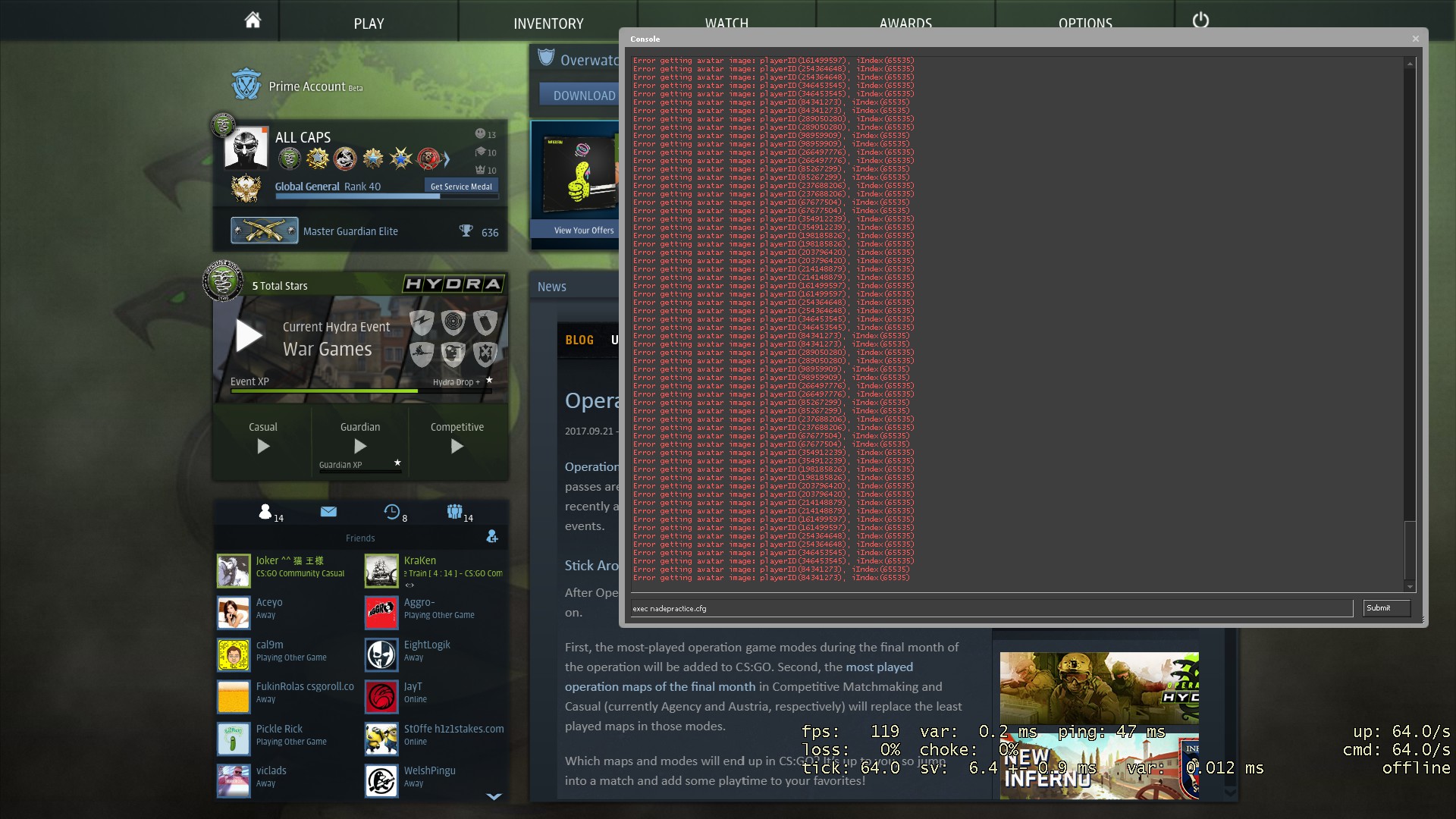Expand medals with the right arrow
Image resolution: width=1456 pixels, height=819 pixels.
(x=447, y=159)
